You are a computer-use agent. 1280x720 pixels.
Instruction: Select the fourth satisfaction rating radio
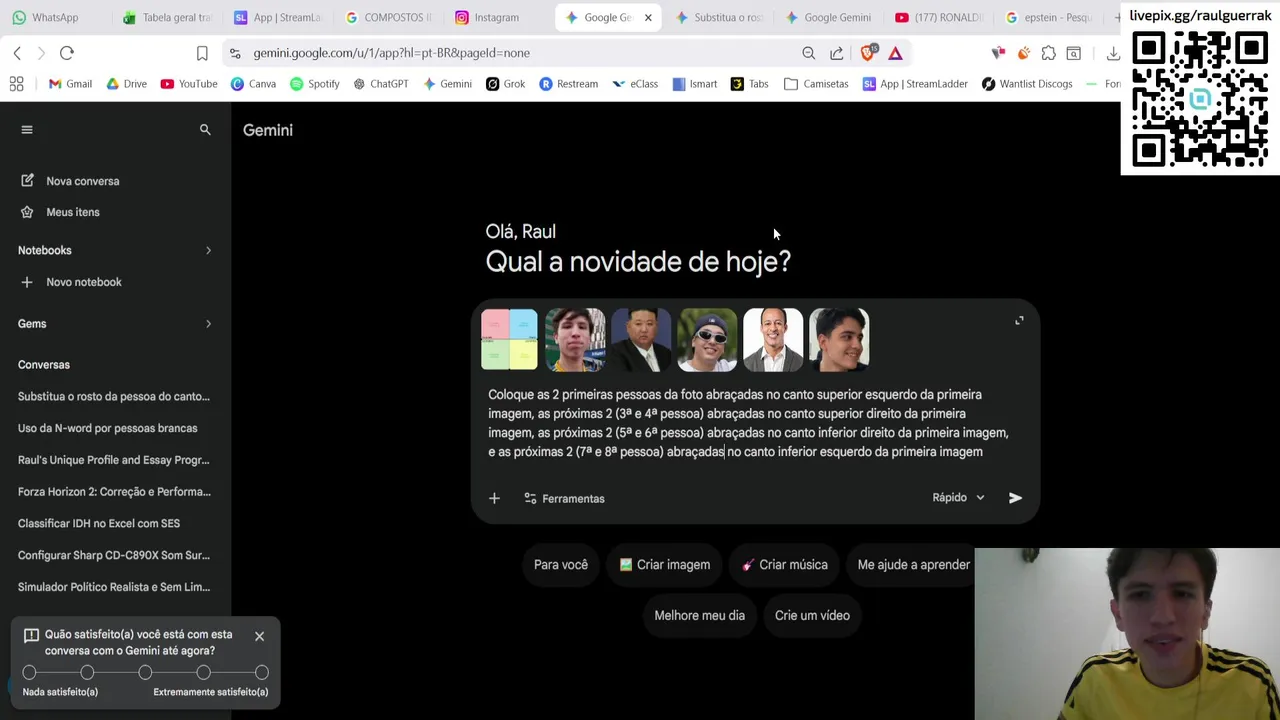pos(203,673)
